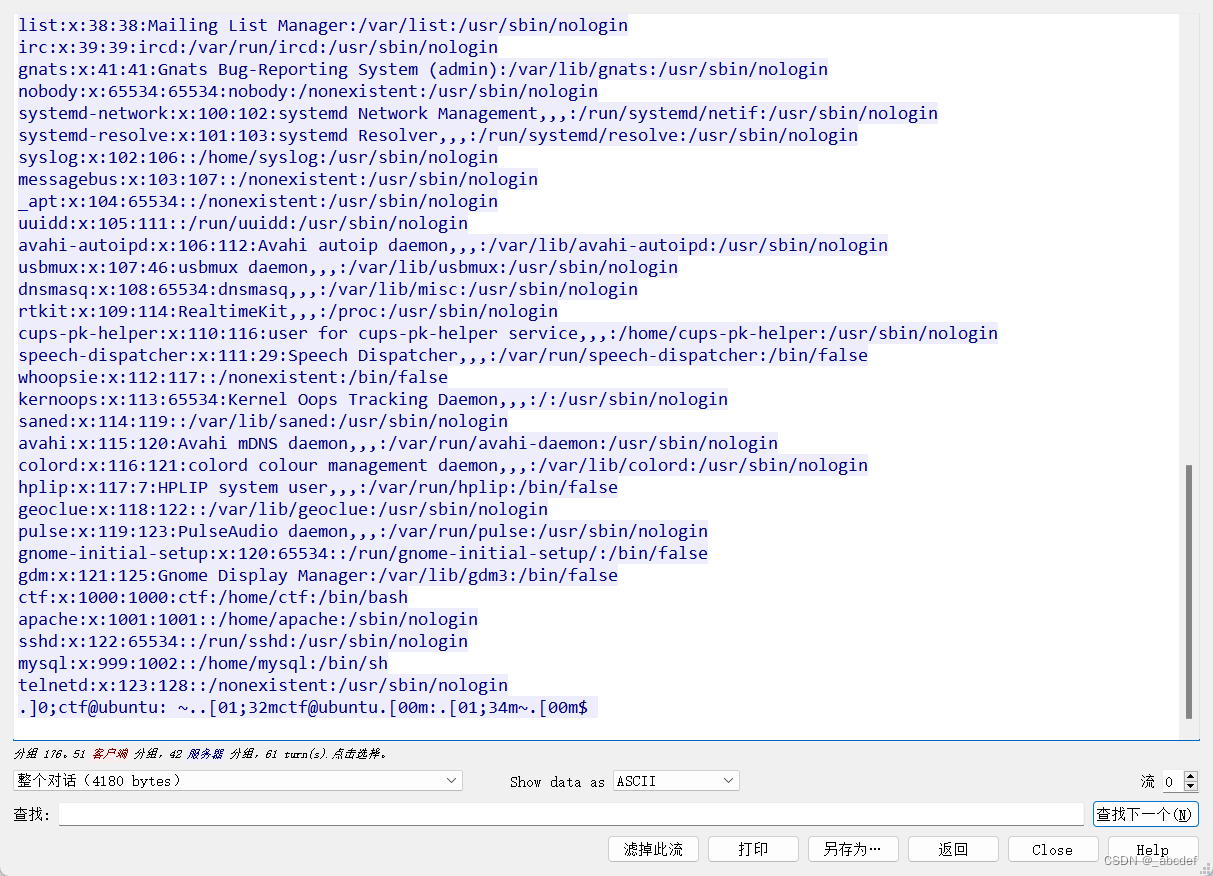Click the _apt:x:104:65534 line

258,201
